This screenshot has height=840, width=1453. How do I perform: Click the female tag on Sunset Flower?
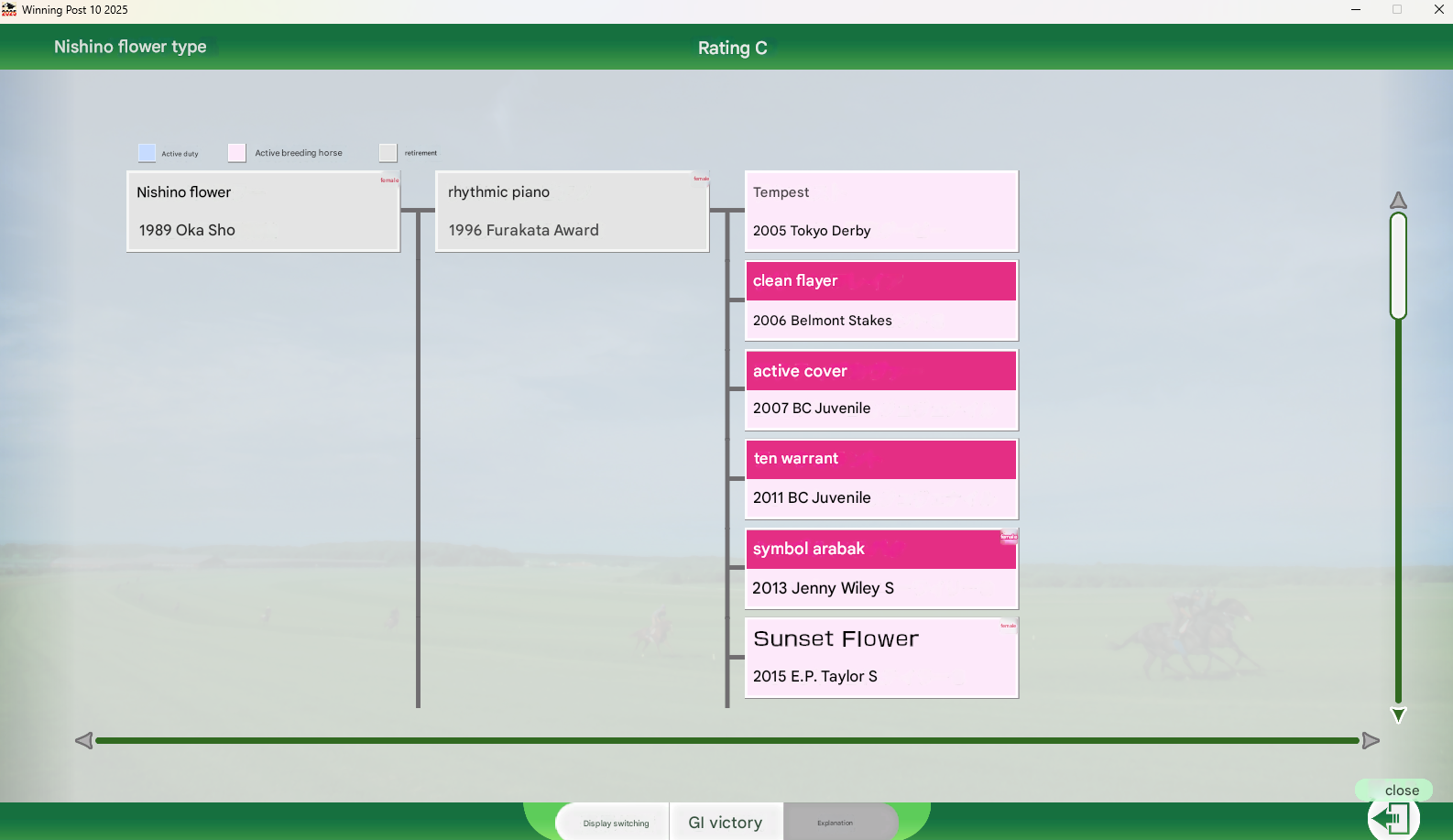pos(1009,626)
